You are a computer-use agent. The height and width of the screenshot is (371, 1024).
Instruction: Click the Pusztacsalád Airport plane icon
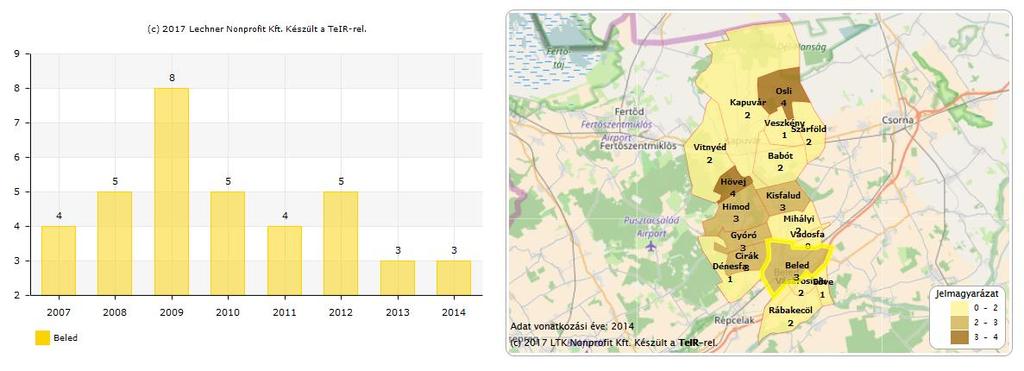click(x=650, y=246)
